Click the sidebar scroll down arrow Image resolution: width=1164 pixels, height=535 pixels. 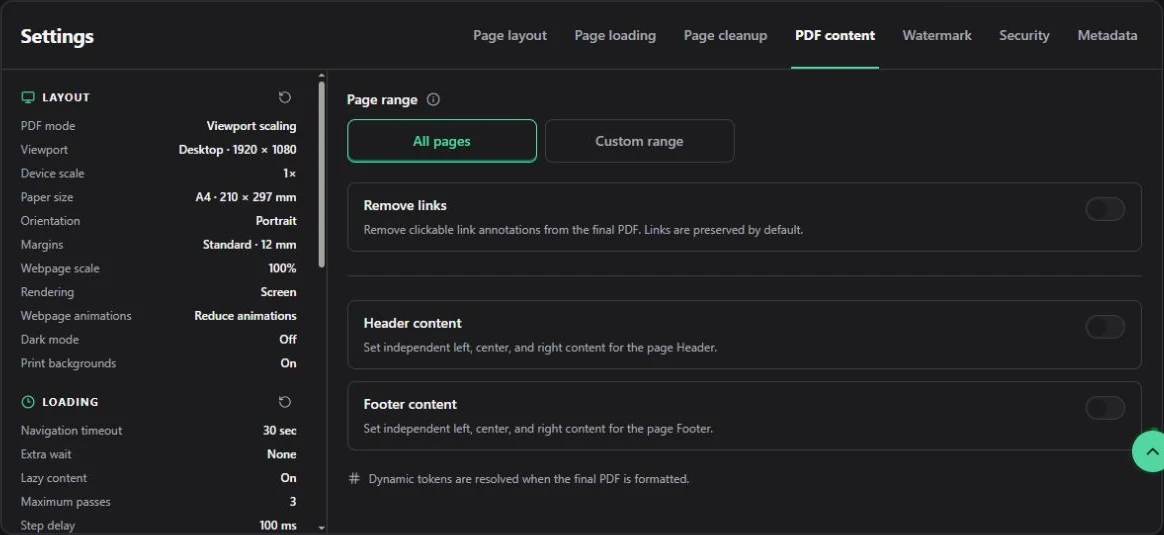click(321, 528)
